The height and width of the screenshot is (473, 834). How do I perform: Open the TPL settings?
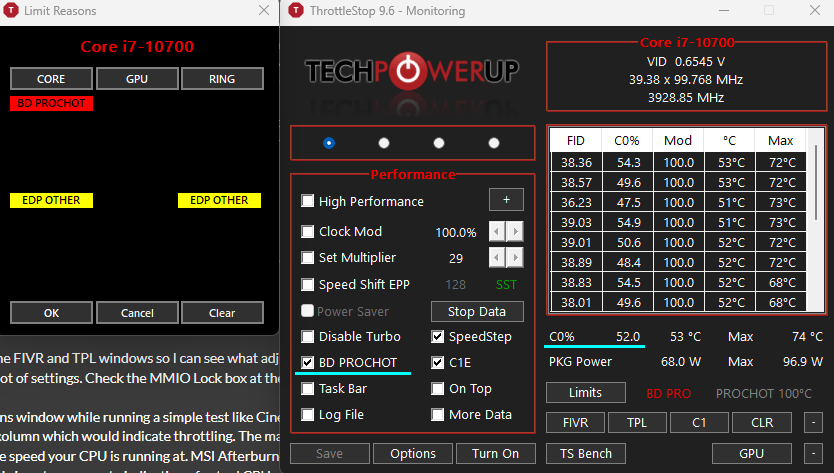[x=637, y=422]
